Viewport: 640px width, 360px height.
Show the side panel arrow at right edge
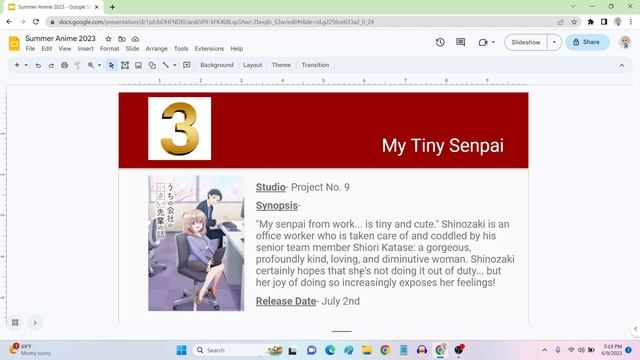[x=636, y=329]
